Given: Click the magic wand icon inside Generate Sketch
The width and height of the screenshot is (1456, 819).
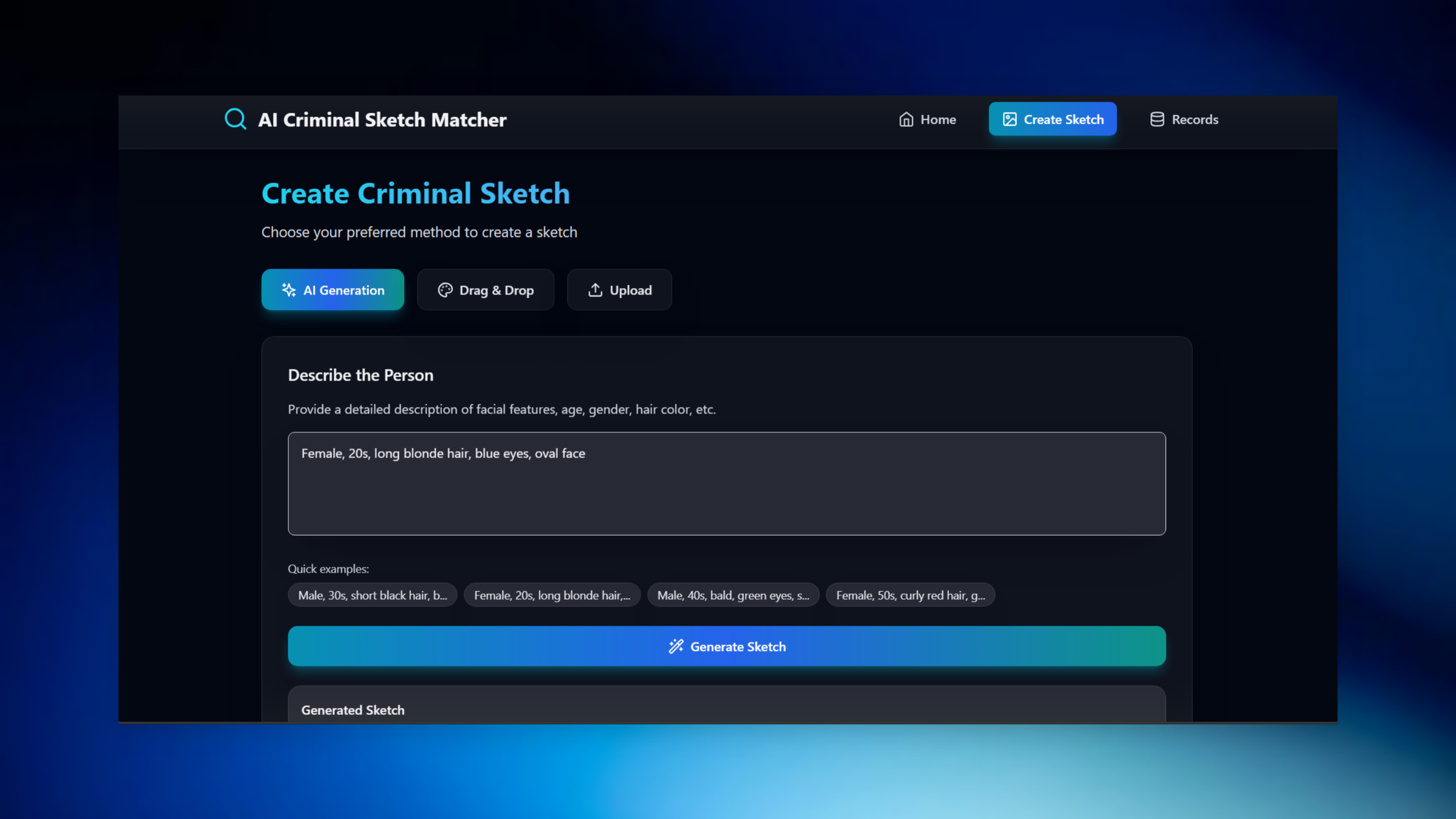Looking at the screenshot, I should coord(677,647).
